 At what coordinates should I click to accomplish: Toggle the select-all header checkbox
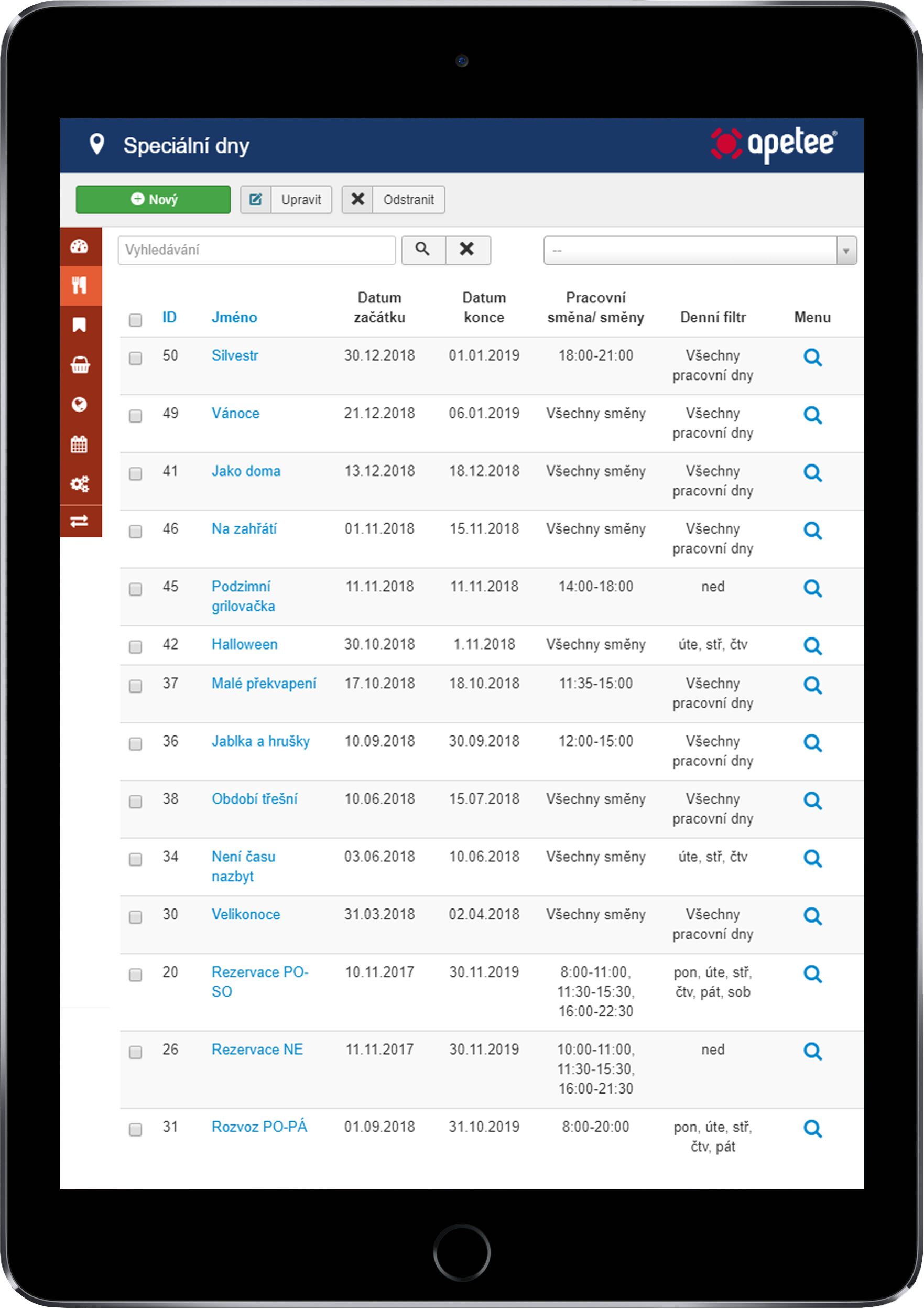(135, 320)
